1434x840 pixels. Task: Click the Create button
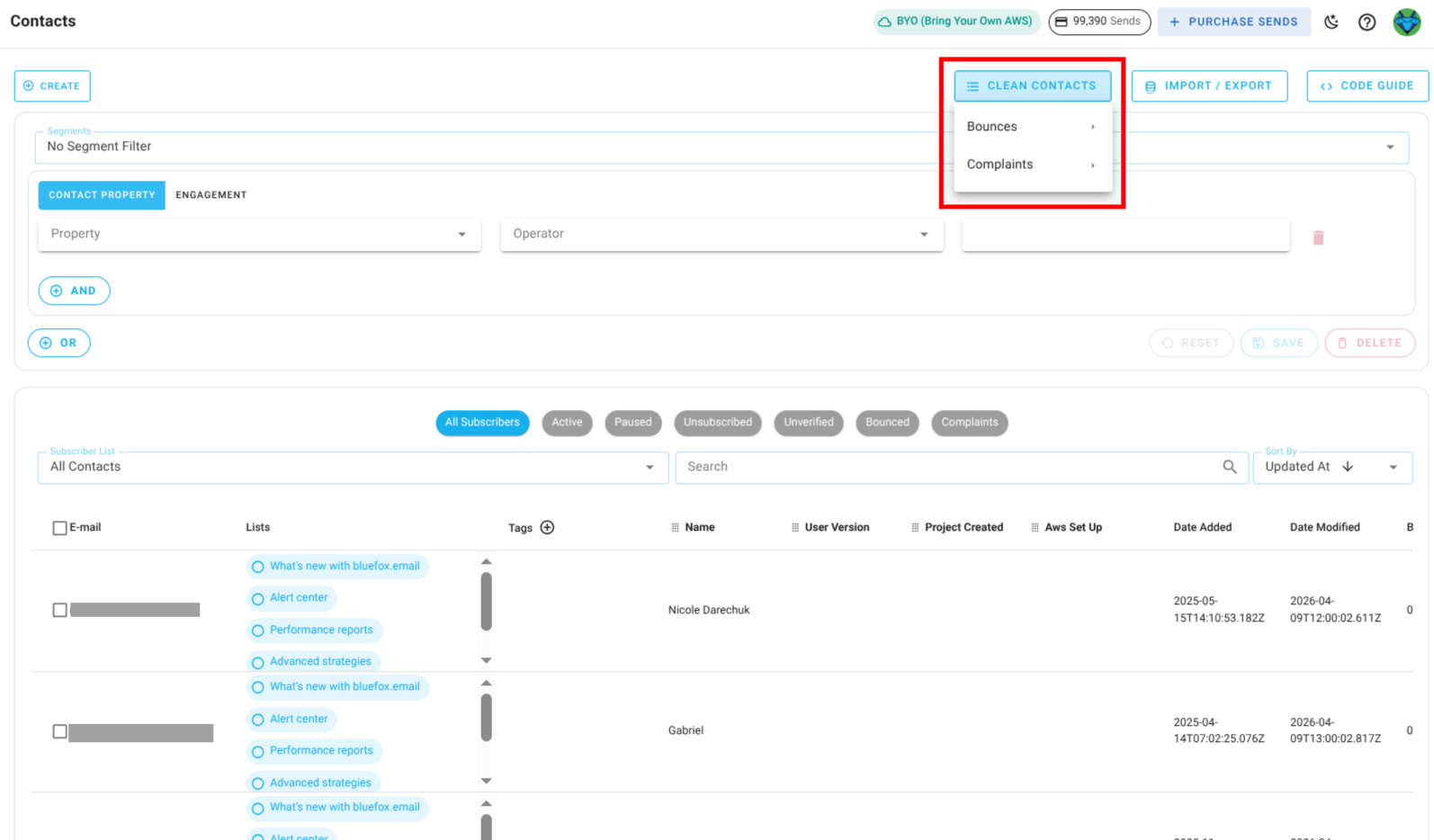click(52, 86)
